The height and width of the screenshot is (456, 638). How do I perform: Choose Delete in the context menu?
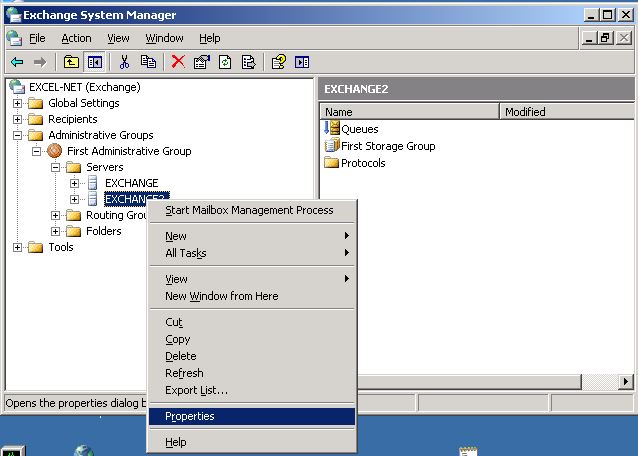click(x=252, y=356)
